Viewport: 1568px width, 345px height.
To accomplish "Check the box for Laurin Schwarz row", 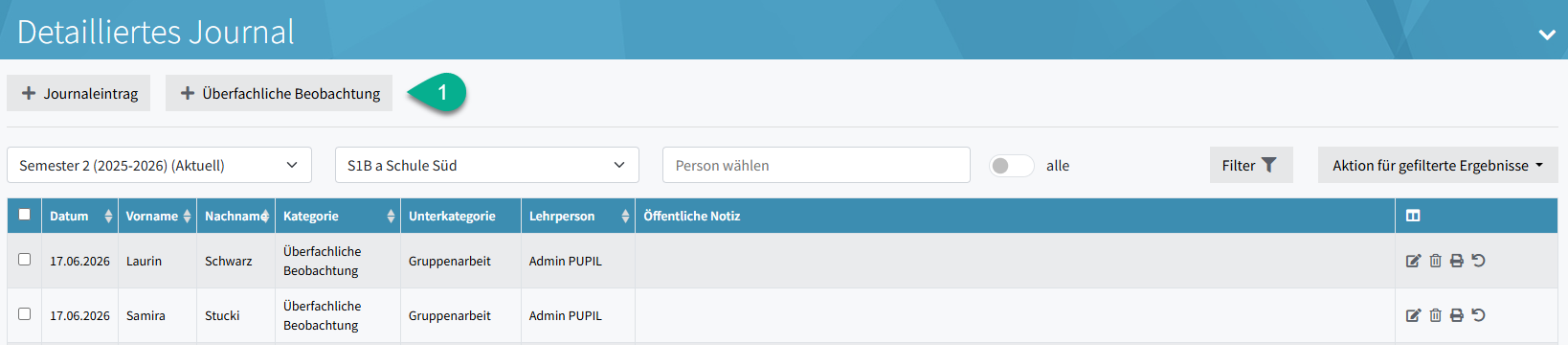I will (x=25, y=259).
